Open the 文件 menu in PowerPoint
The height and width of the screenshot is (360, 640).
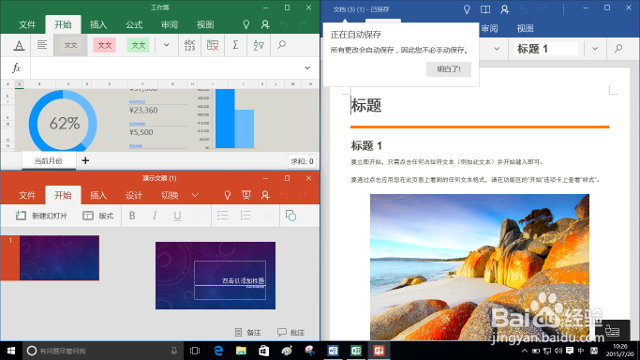[x=27, y=196]
